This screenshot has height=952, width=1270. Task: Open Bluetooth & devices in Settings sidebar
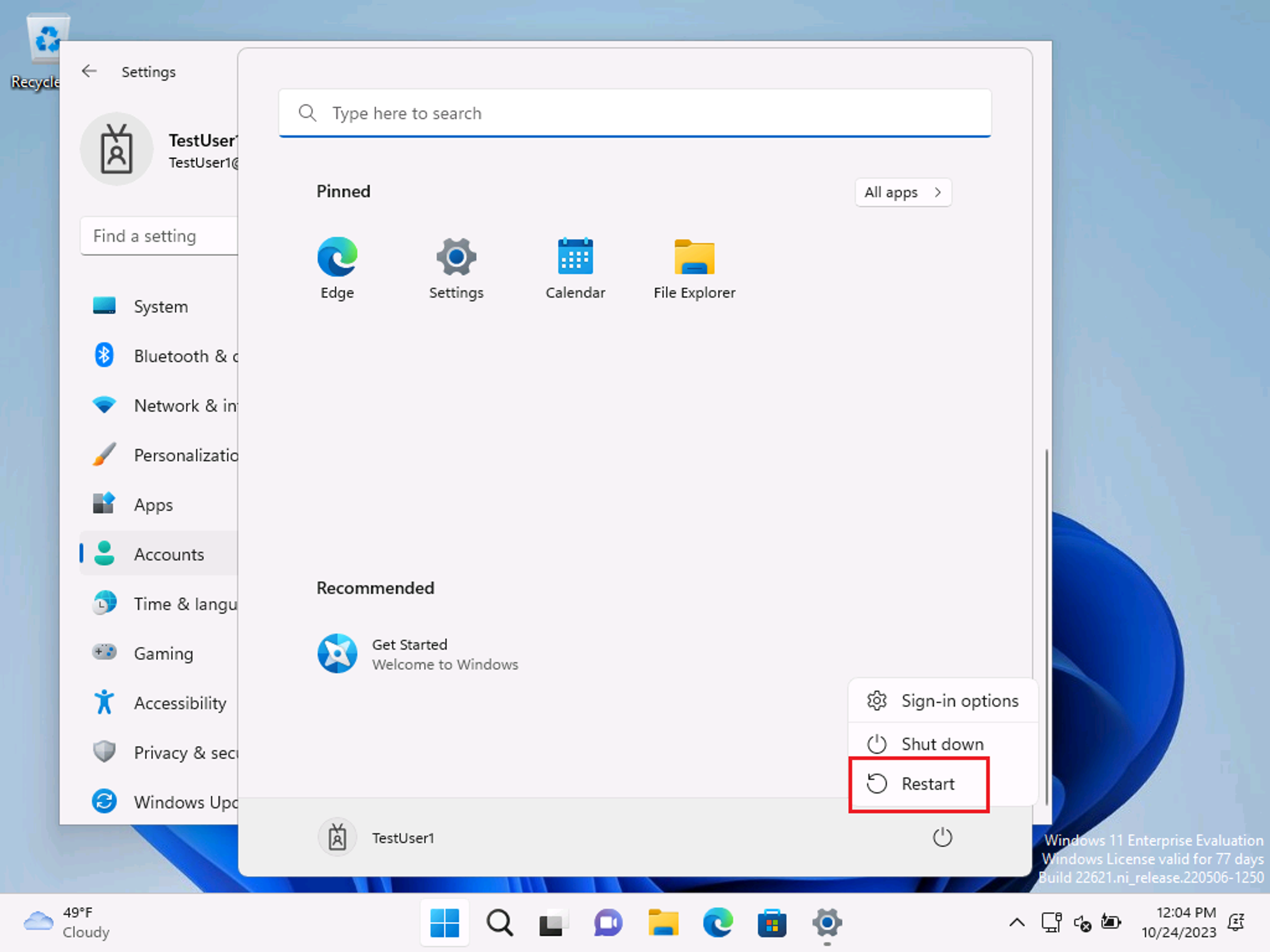[159, 356]
